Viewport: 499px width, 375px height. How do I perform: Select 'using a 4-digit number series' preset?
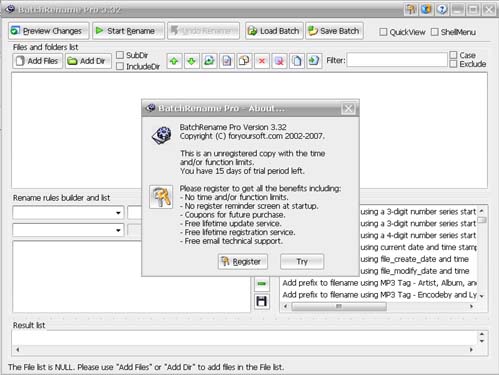click(x=418, y=235)
